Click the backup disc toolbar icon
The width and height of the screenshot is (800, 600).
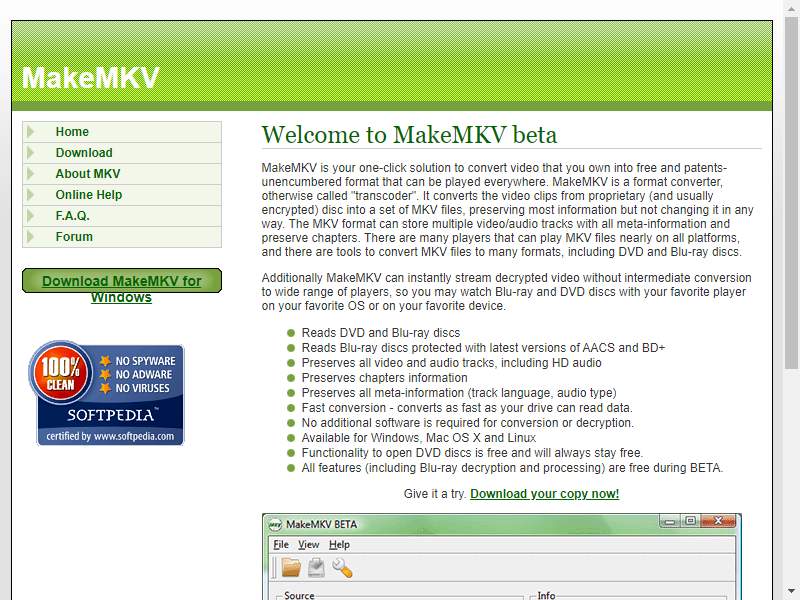(x=316, y=567)
